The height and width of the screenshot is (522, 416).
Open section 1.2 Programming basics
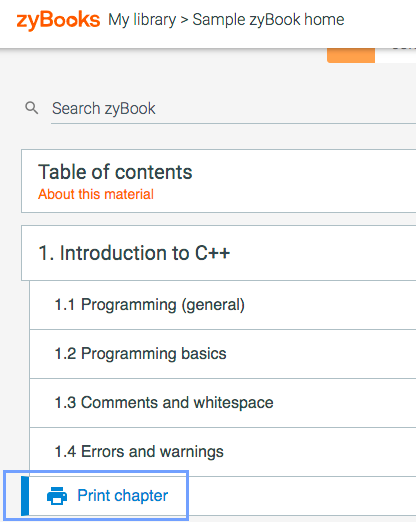(223, 354)
